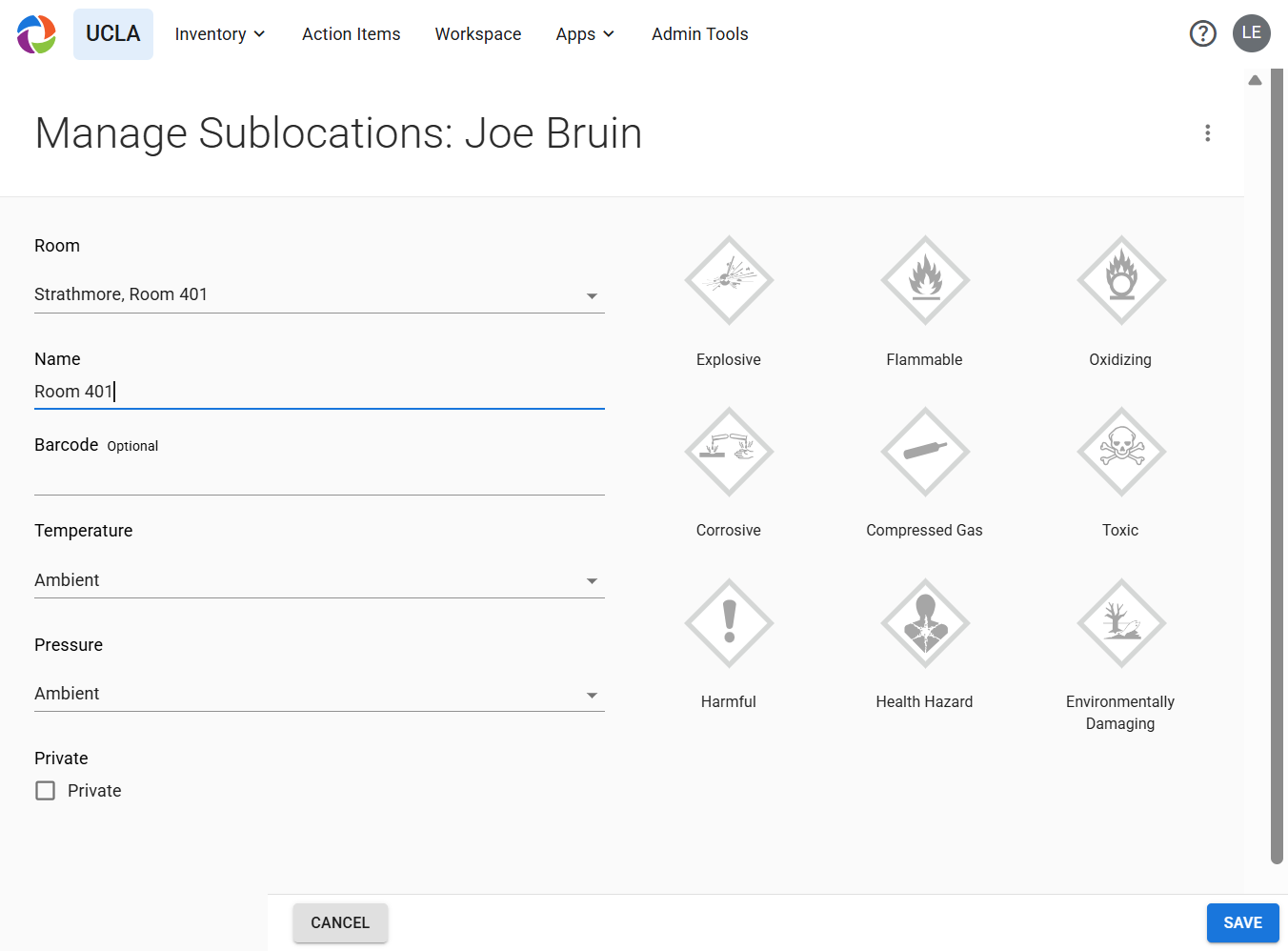Screen dimensions: 1288x951
Task: Go to Action Items
Action: (x=352, y=34)
